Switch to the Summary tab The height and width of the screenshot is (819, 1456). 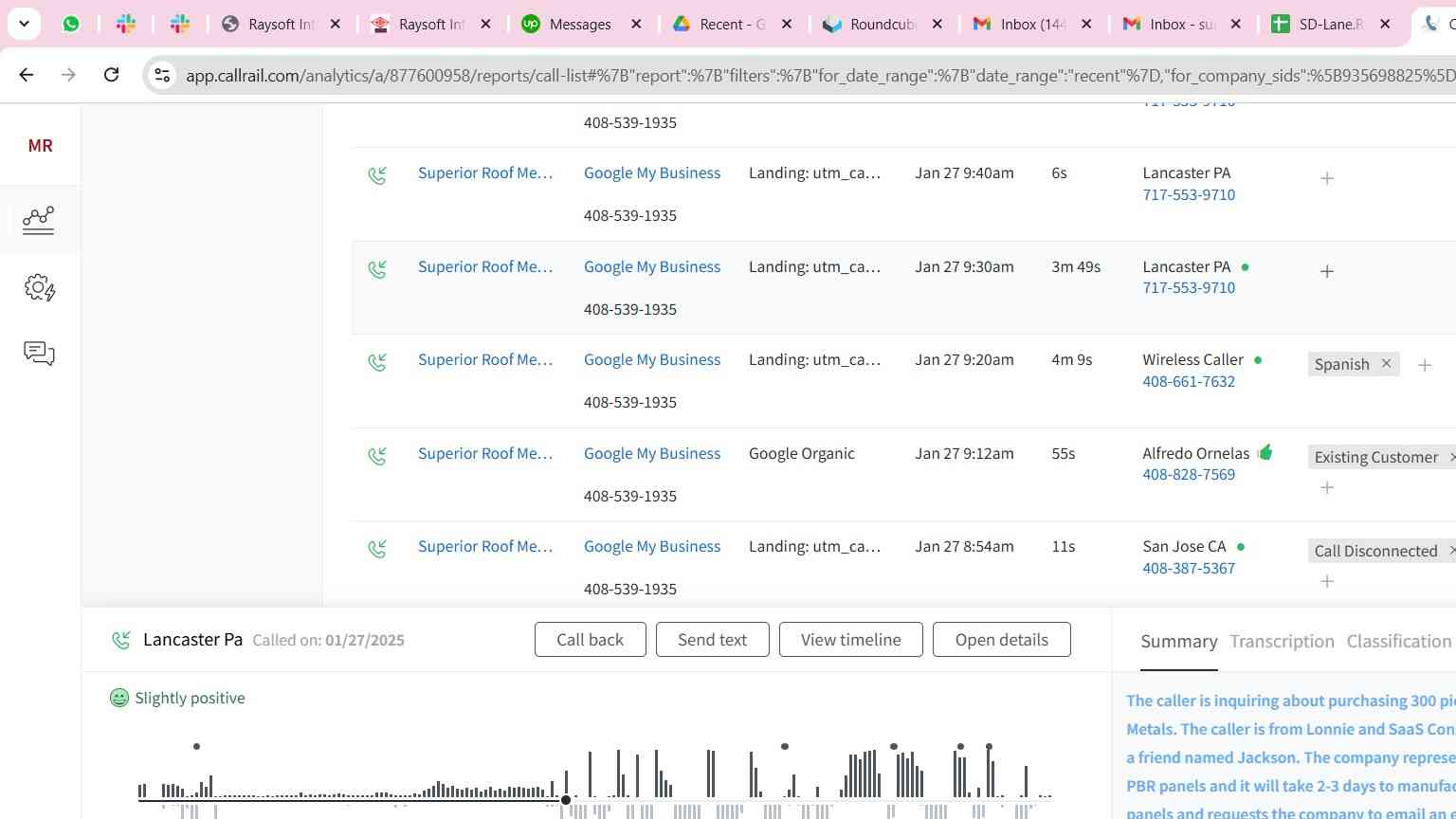pyautogui.click(x=1179, y=642)
